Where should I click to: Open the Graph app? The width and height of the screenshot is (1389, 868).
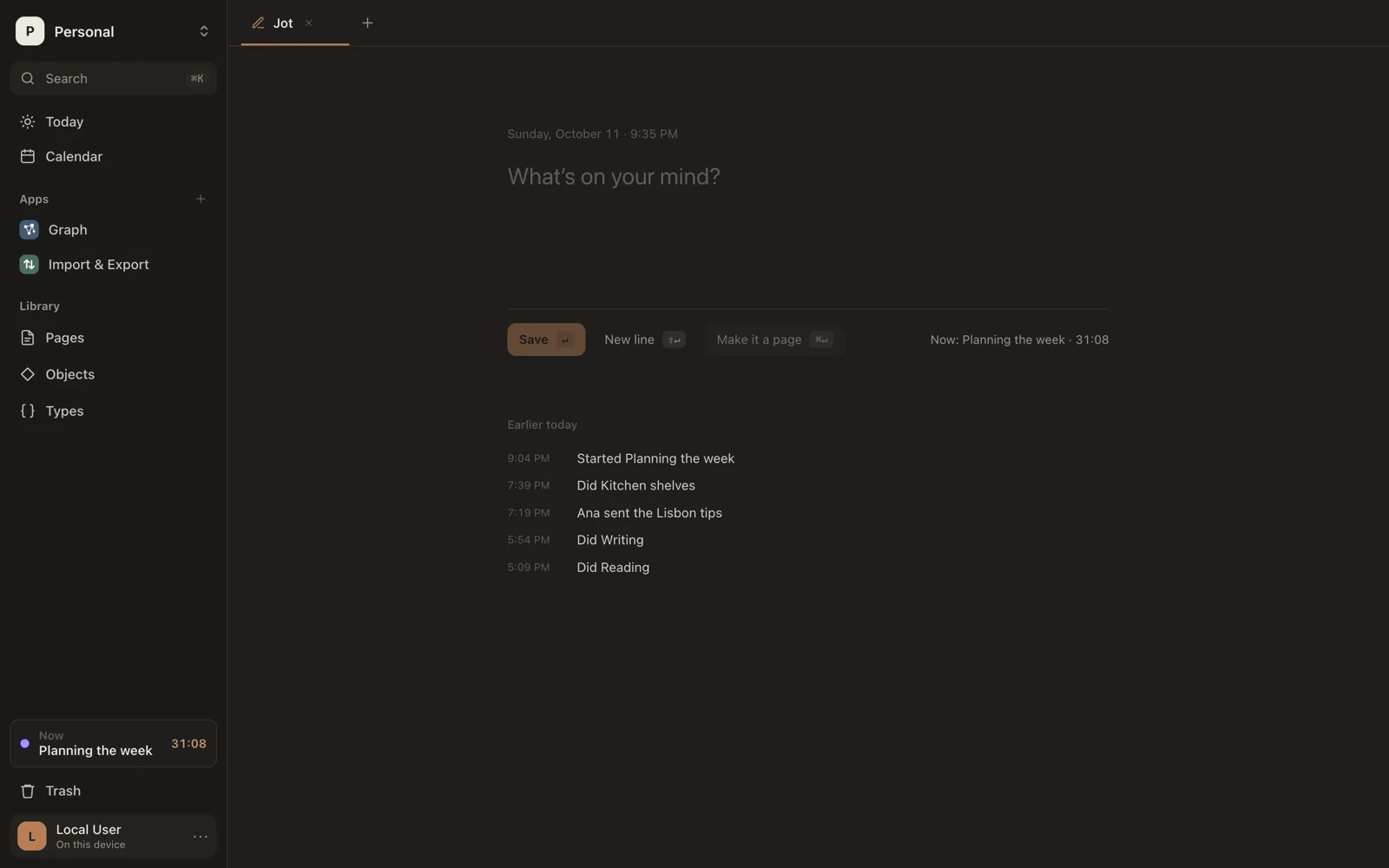pyautogui.click(x=113, y=229)
